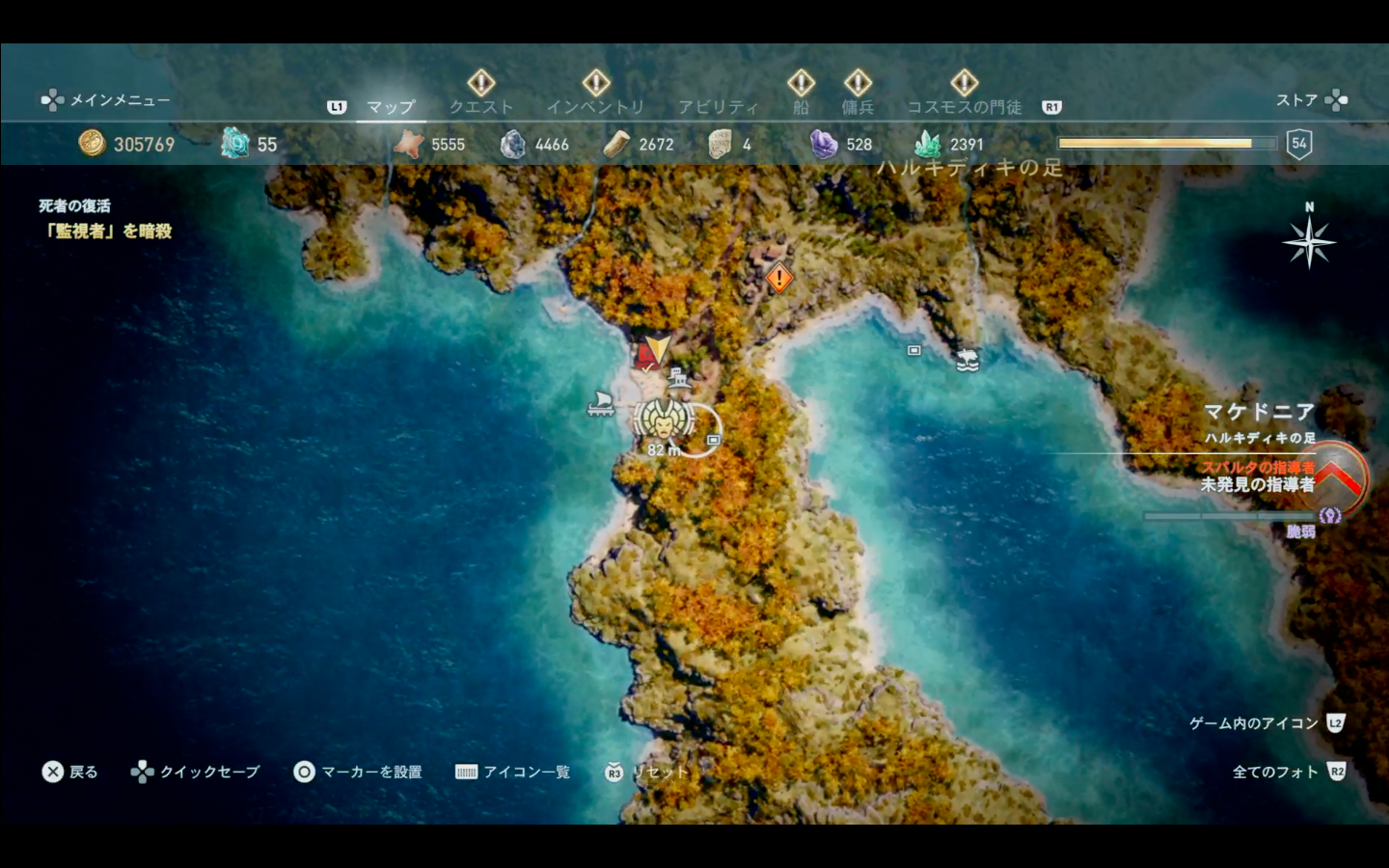
Task: Click the リセット button
Action: click(x=646, y=772)
